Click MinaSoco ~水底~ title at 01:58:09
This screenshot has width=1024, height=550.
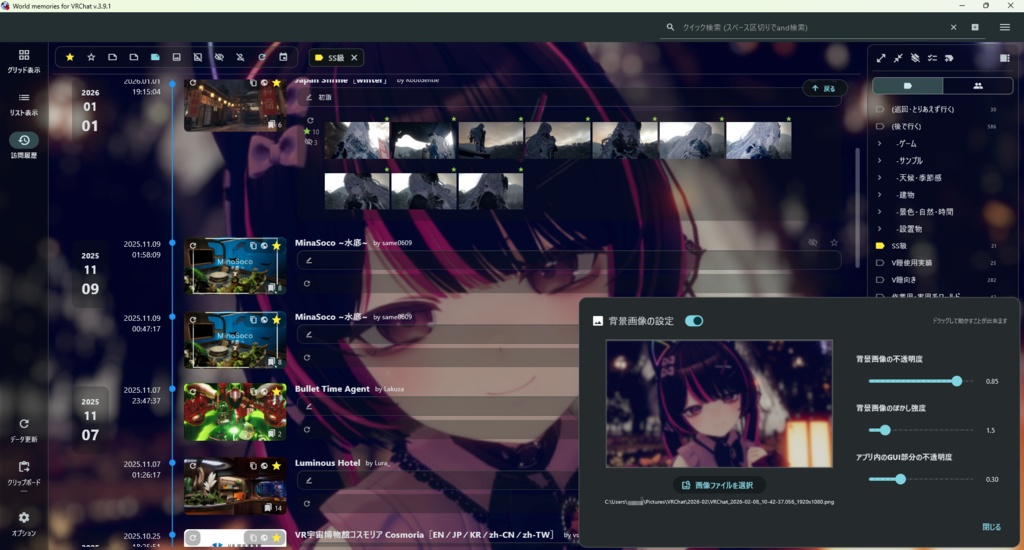pos(331,242)
